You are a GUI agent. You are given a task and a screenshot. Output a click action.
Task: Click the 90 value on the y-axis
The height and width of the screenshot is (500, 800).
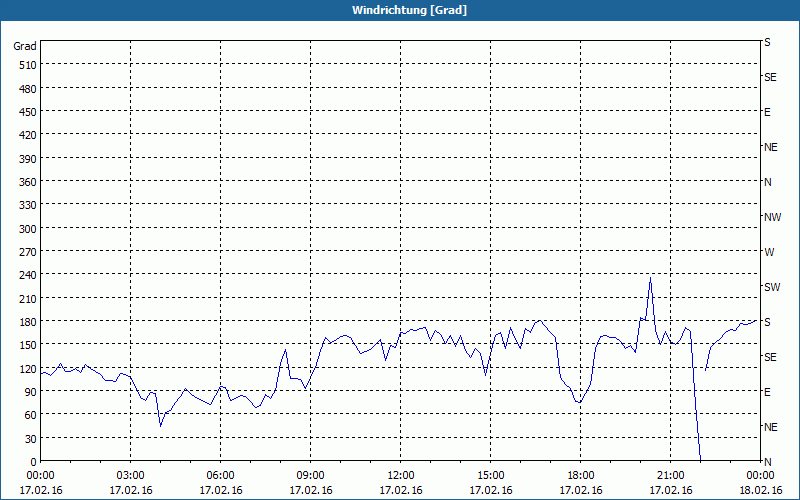pyautogui.click(x=28, y=392)
